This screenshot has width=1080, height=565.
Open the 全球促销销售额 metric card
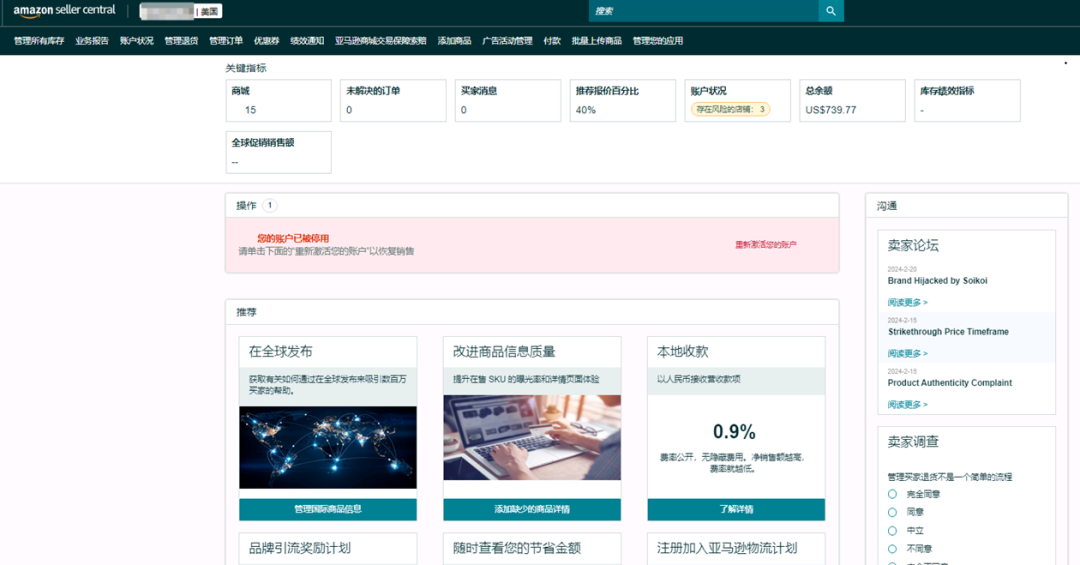pos(278,152)
